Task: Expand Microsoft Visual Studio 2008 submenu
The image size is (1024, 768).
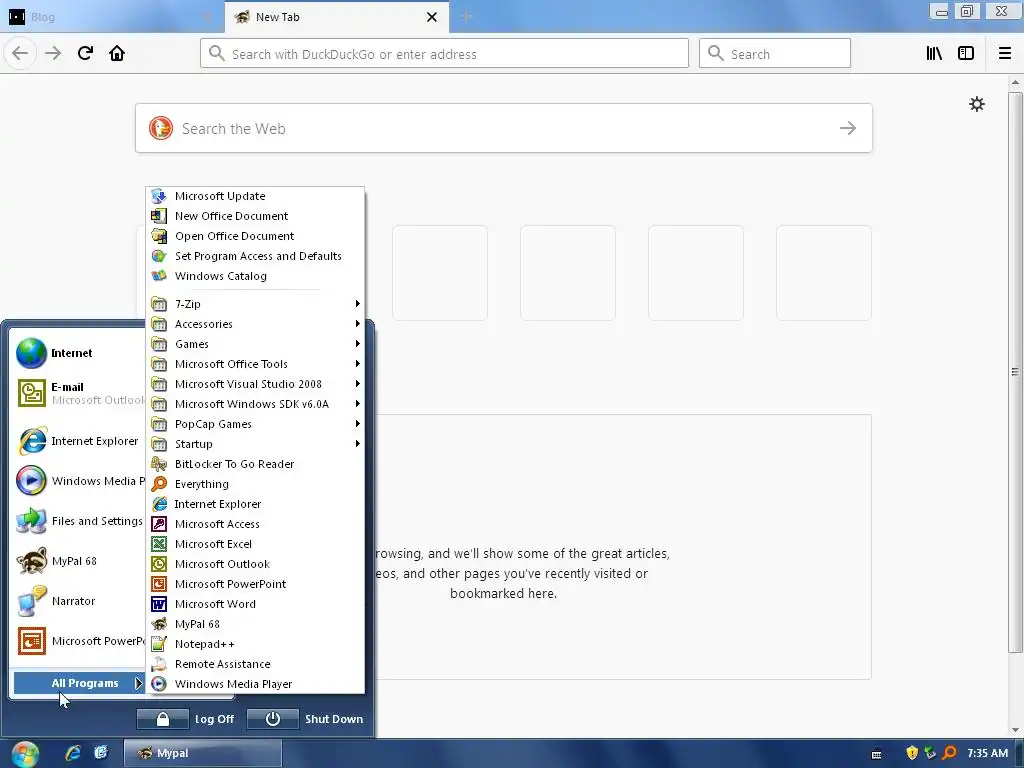Action: (255, 384)
